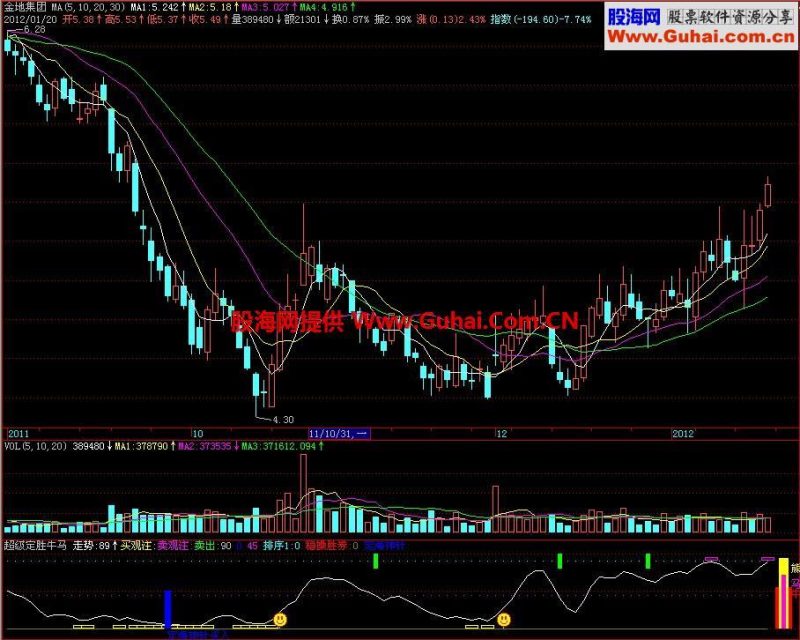The width and height of the screenshot is (800, 640).
Task: Click the tallest red volume bar
Action: pos(304,494)
